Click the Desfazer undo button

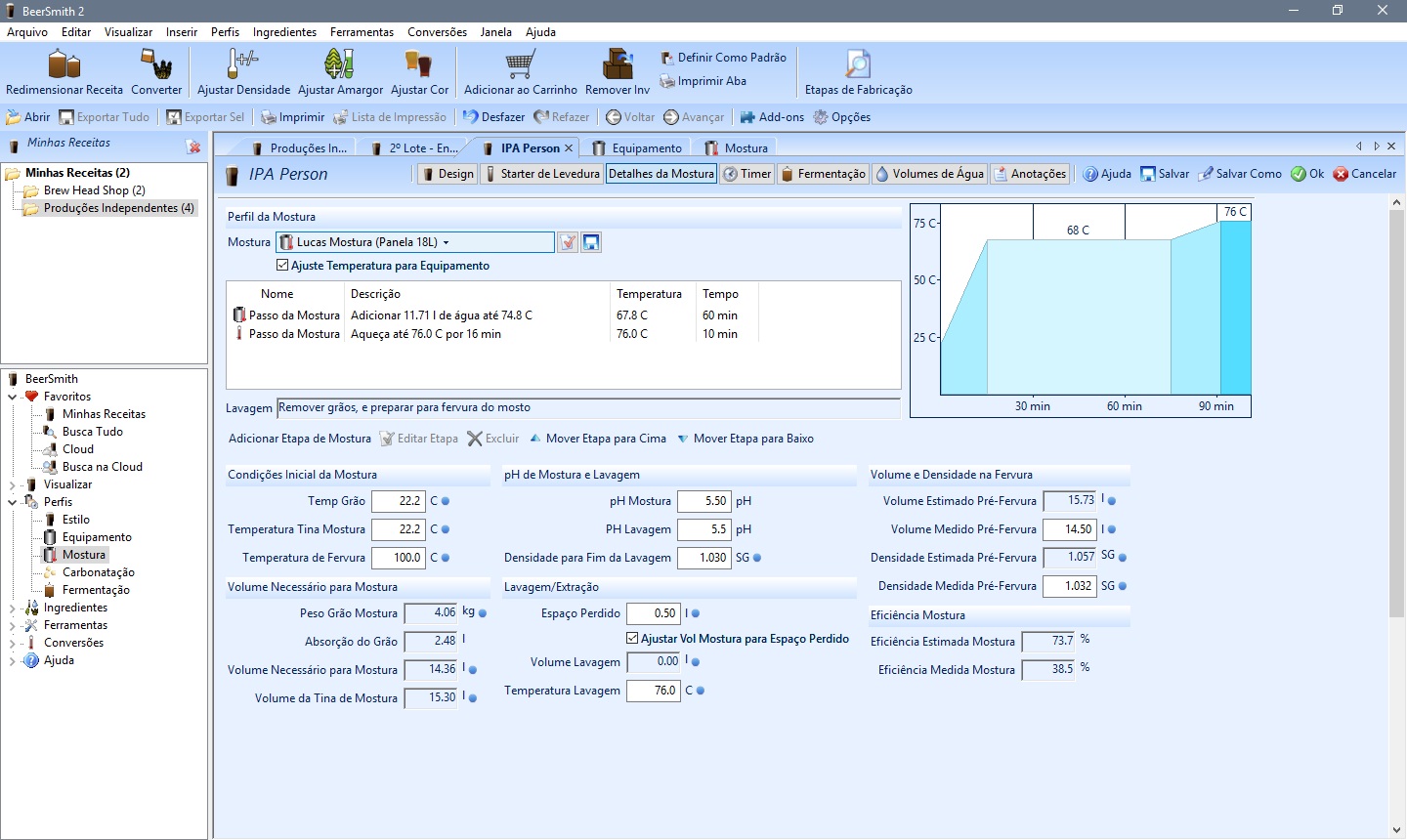(493, 117)
